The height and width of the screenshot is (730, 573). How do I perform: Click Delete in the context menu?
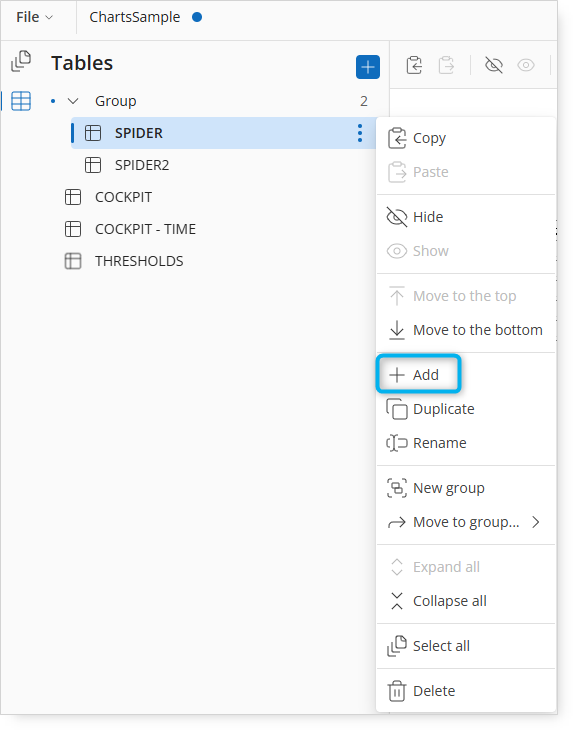466,691
